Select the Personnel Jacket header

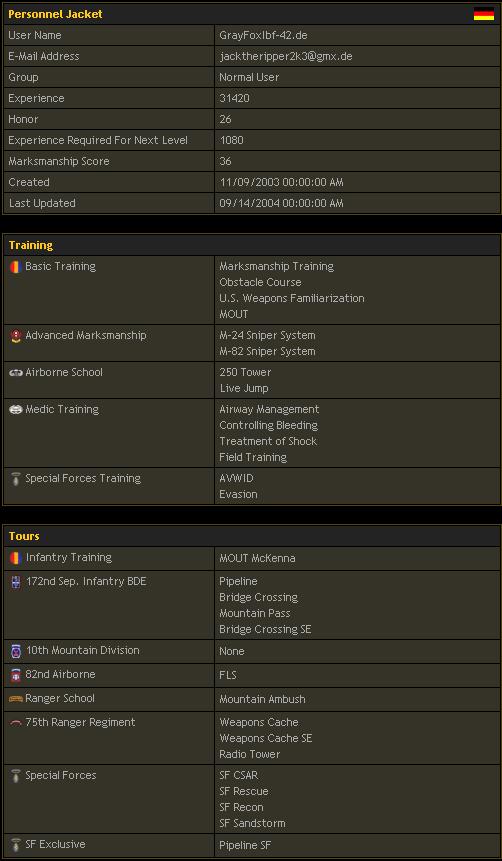coord(55,14)
